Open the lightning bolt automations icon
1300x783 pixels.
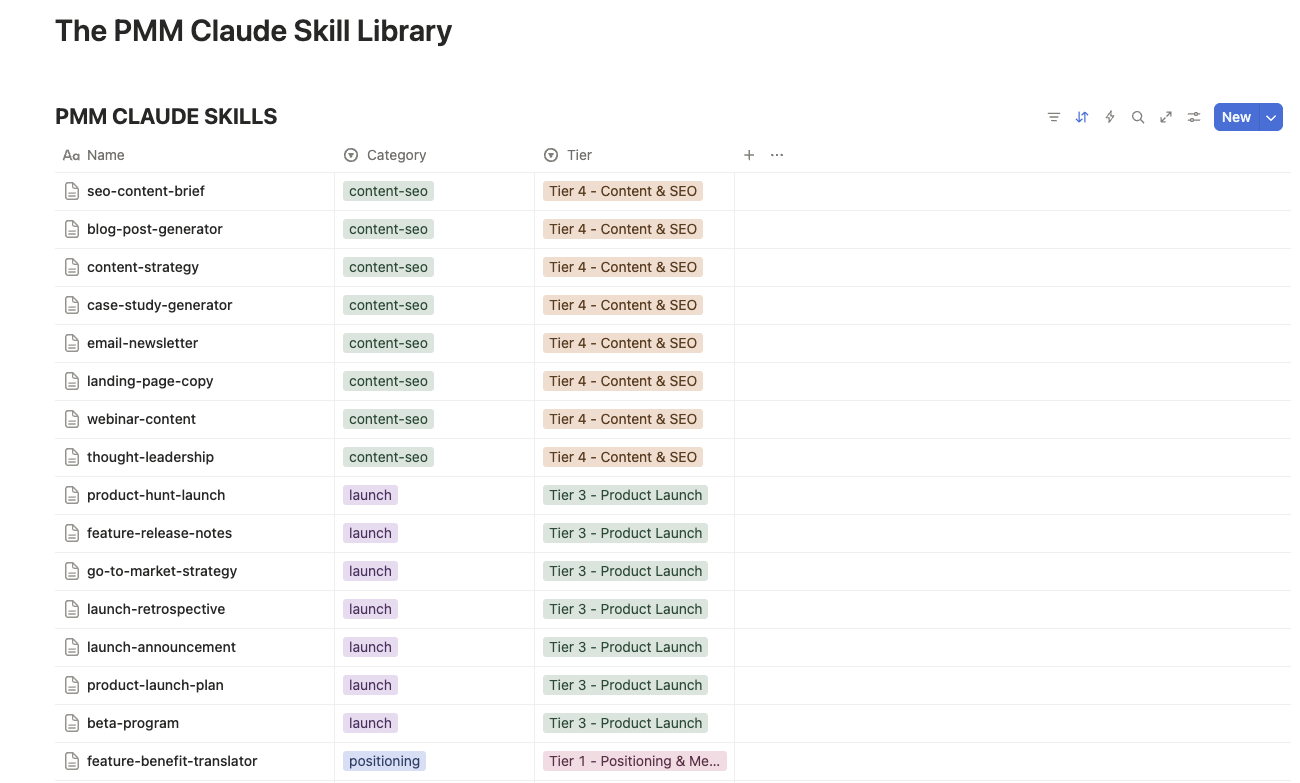[1109, 117]
